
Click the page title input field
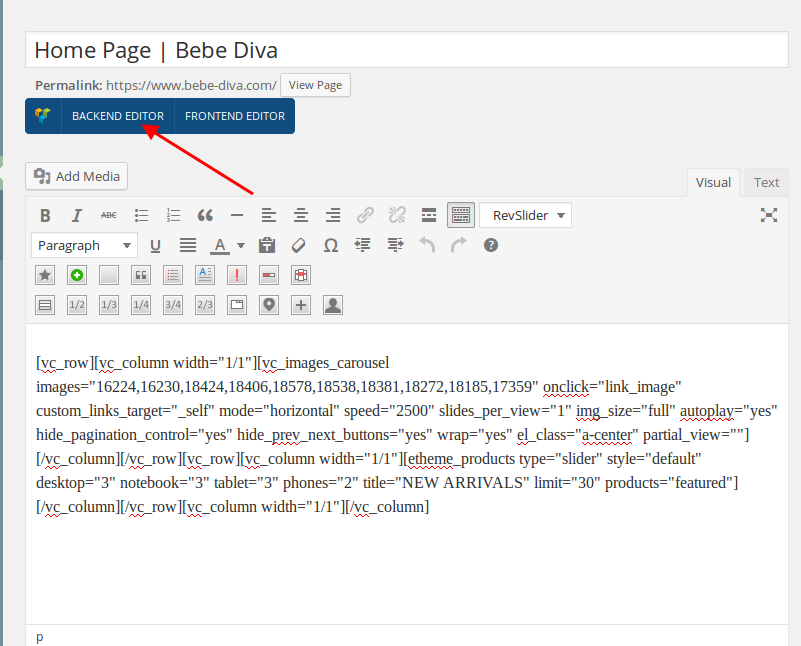point(407,50)
